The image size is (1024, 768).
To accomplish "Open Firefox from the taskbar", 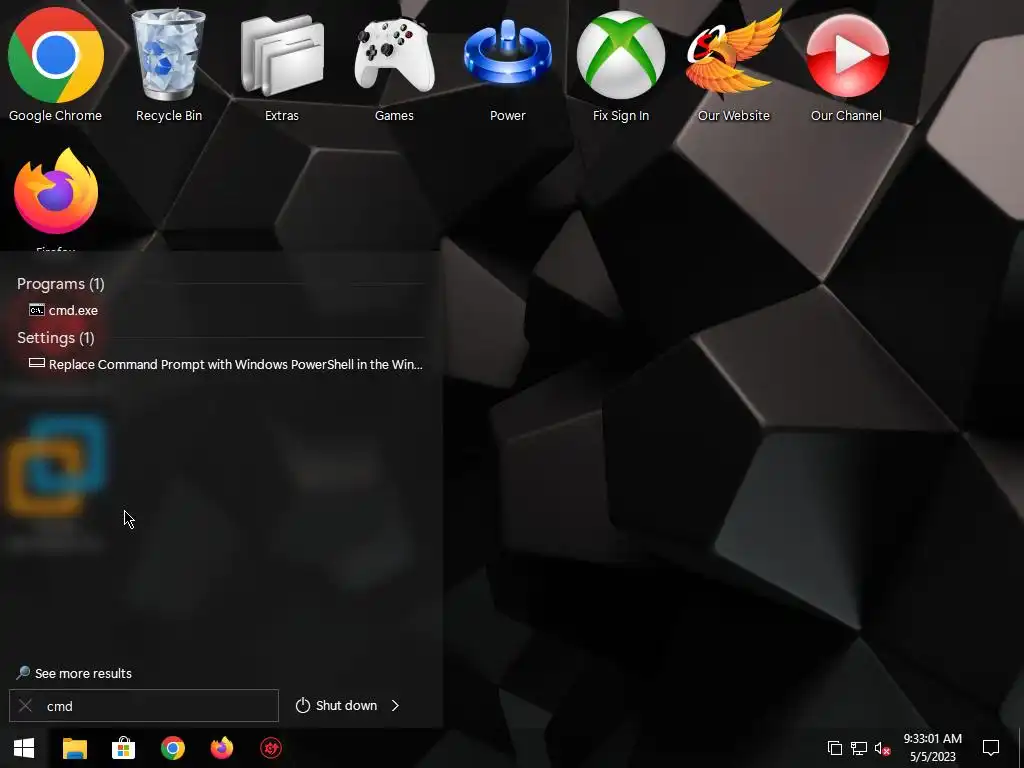I will [x=222, y=748].
